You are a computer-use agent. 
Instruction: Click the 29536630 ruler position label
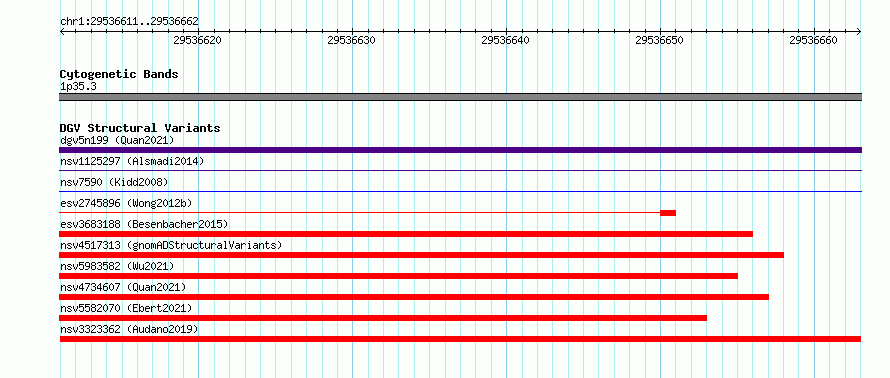pos(352,40)
